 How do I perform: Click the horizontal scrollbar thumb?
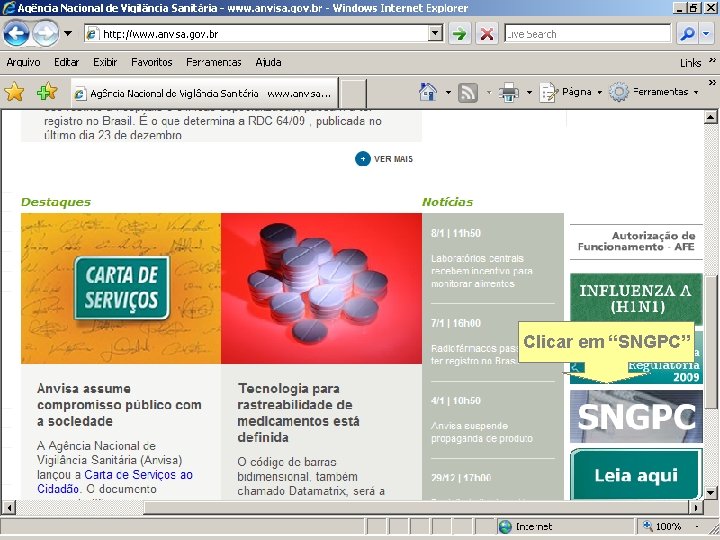(x=416, y=507)
